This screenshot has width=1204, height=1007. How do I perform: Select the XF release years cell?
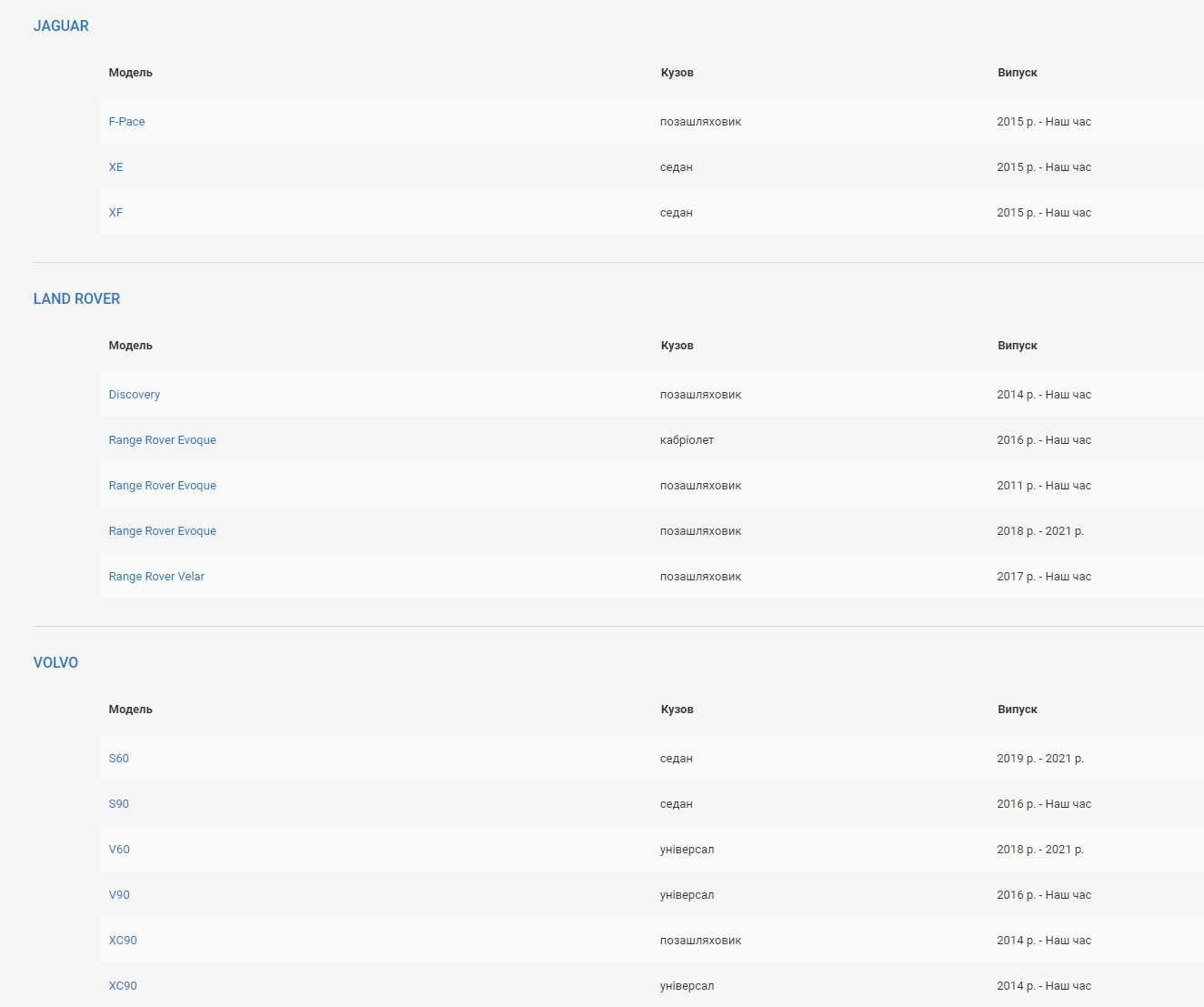(x=1044, y=212)
